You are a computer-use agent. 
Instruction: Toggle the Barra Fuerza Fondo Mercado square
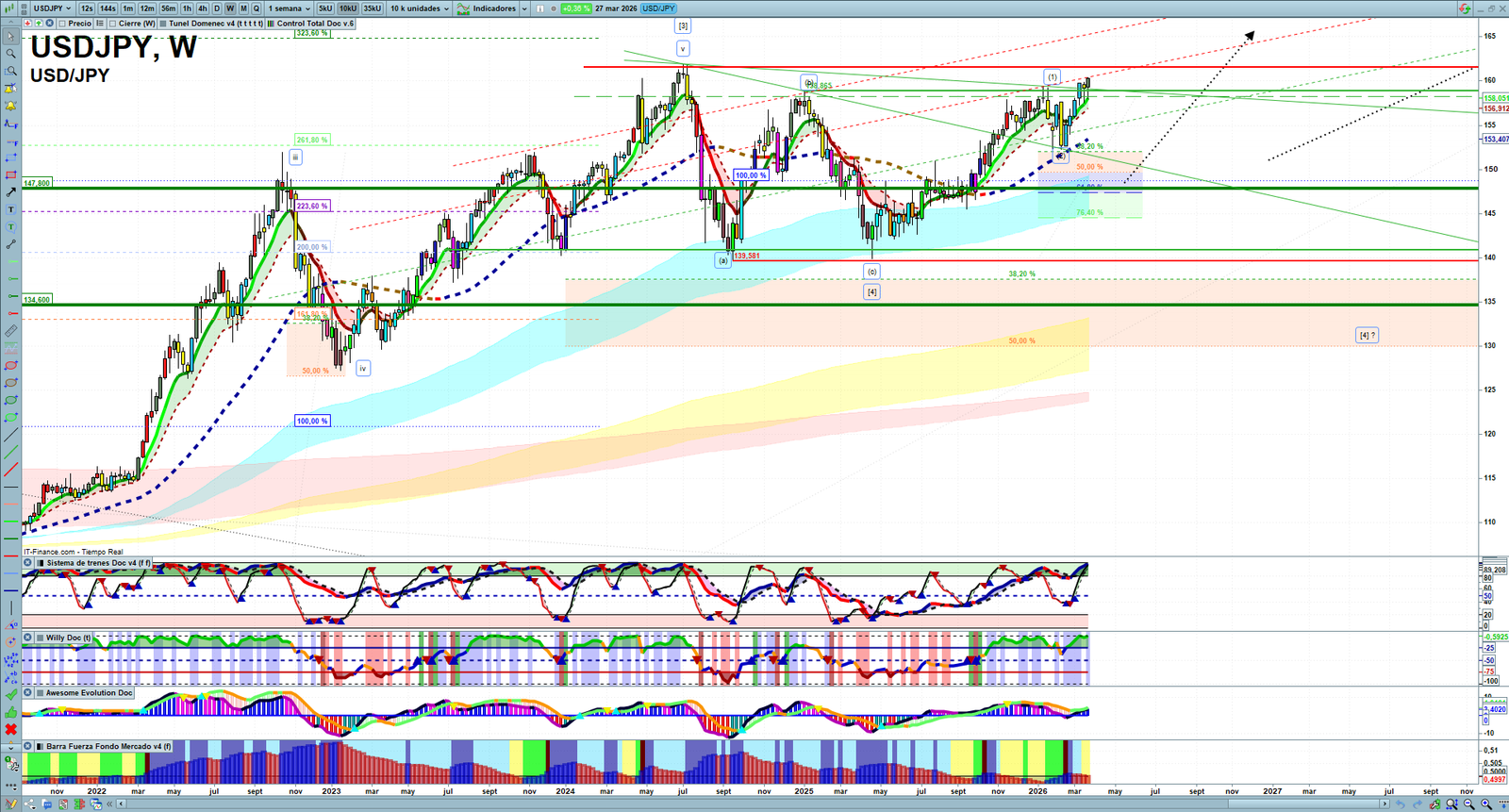(40, 746)
